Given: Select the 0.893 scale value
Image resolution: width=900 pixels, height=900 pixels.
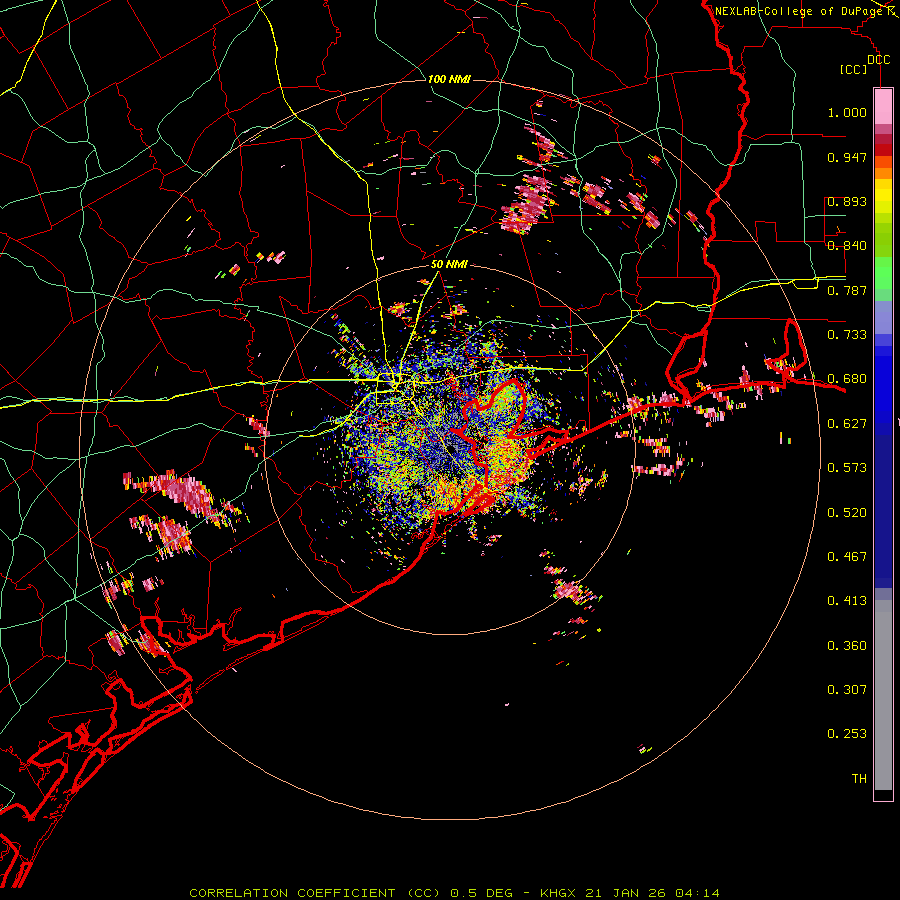Looking at the screenshot, I should tap(847, 201).
